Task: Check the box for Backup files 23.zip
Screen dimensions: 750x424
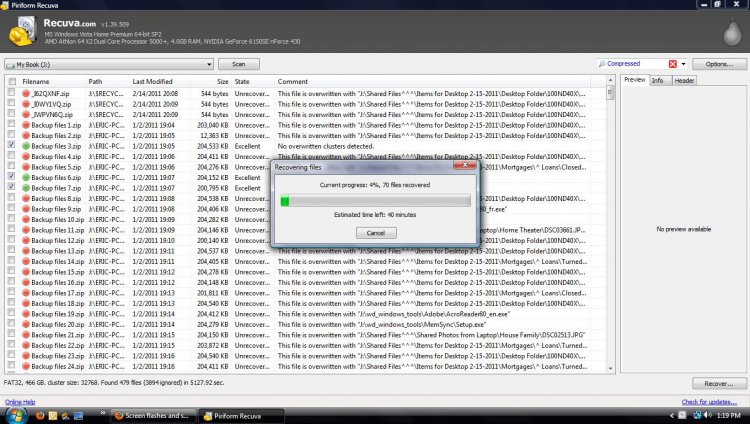Action: (x=11, y=355)
